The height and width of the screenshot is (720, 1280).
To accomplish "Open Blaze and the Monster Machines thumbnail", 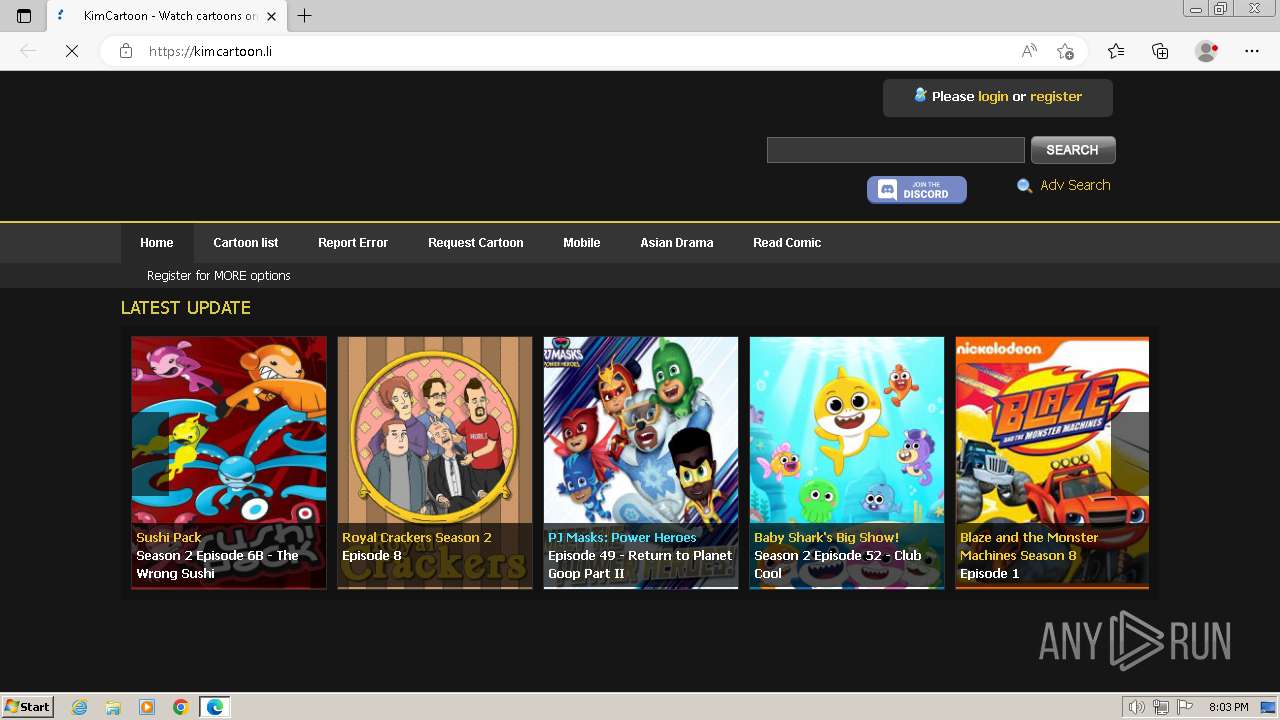I will coord(1052,462).
